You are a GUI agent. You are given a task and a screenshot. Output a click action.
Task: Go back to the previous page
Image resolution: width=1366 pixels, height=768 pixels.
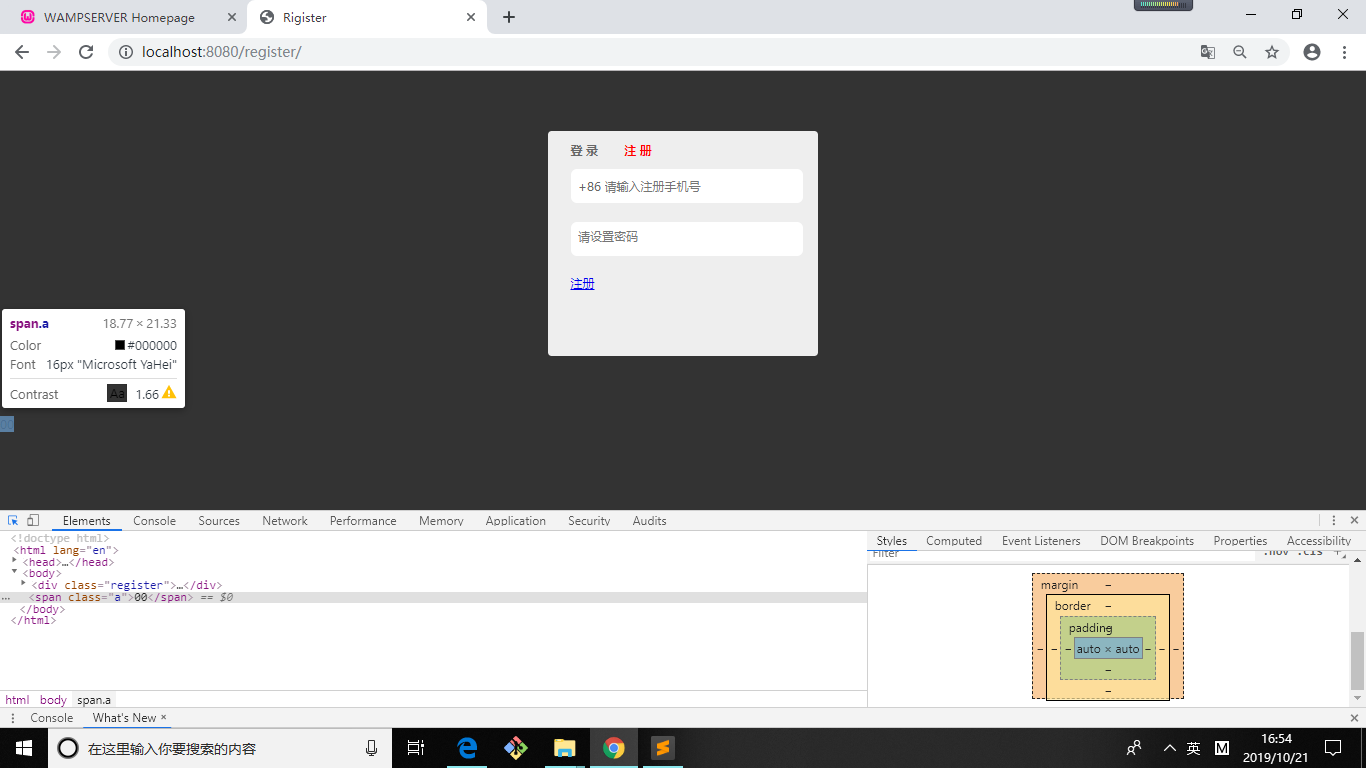pos(22,52)
